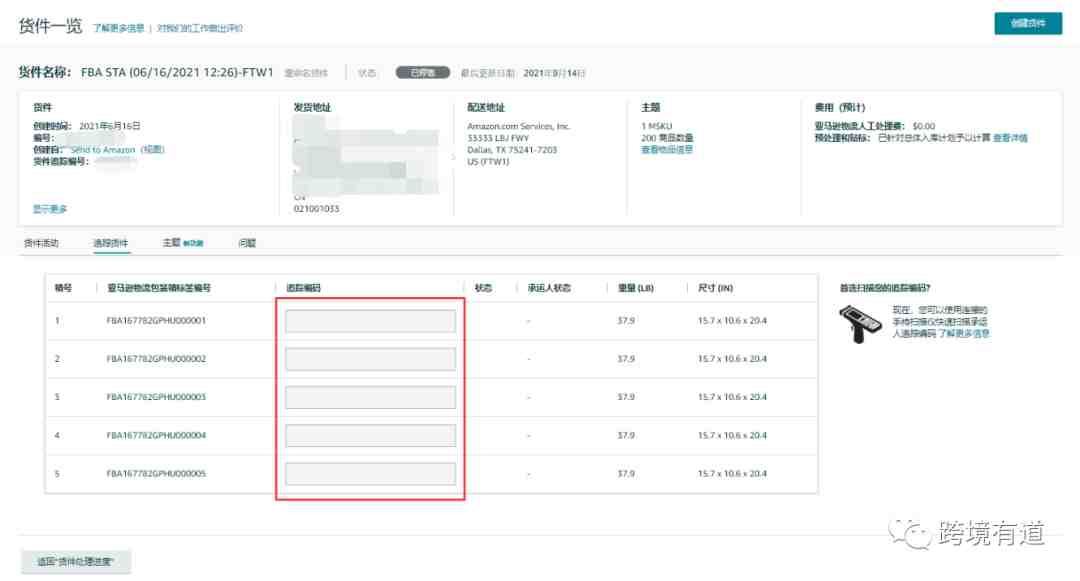Click the teal create shipment button
Viewport: 1080px width, 581px height.
1028,23
